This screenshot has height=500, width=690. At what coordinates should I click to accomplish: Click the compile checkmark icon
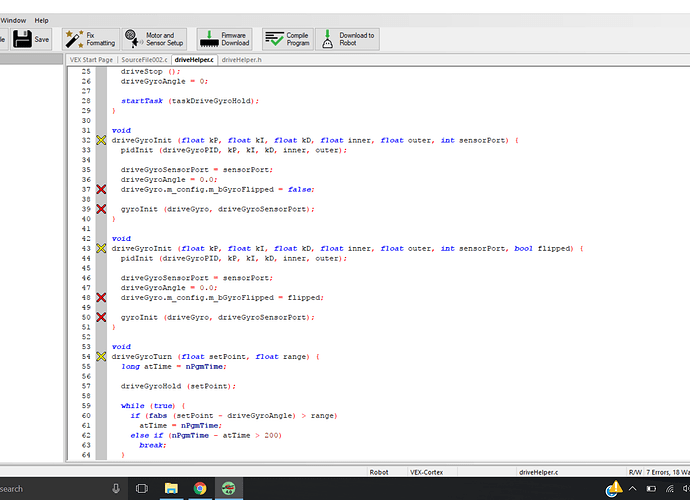[x=275, y=39]
